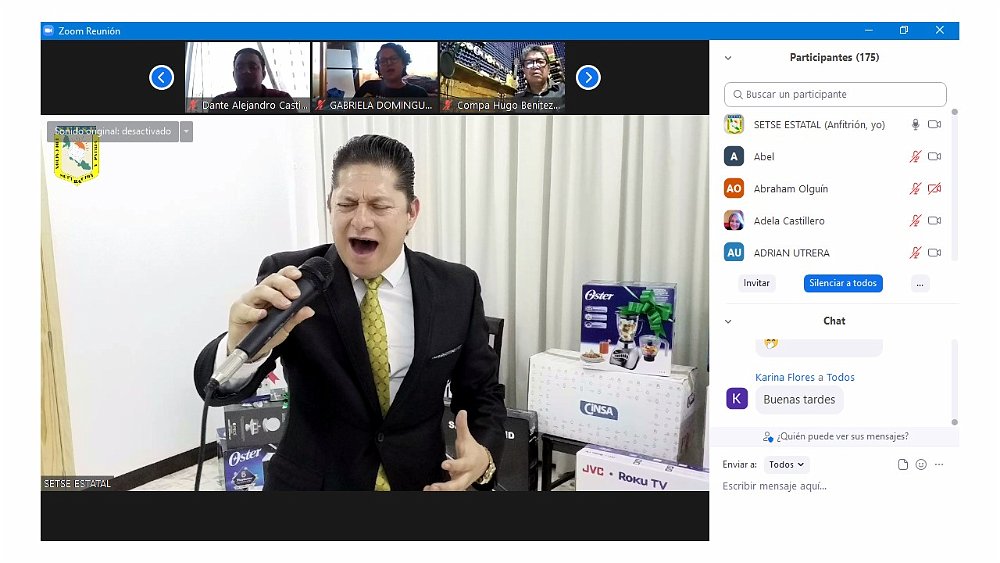This screenshot has width=1000, height=563.
Task: Go to the next video thumbnails page
Action: pyautogui.click(x=588, y=77)
